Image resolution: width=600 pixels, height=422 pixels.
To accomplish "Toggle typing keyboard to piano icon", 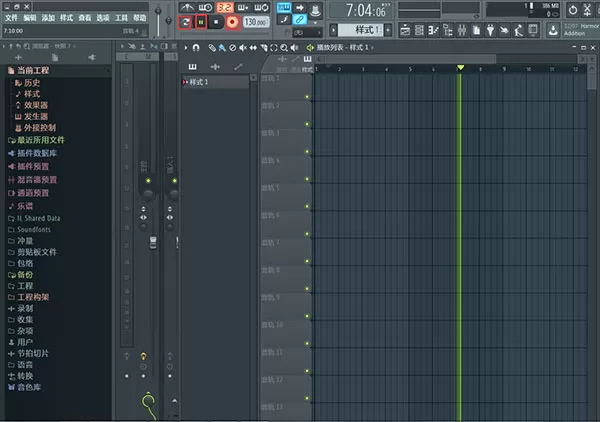I will [x=284, y=7].
